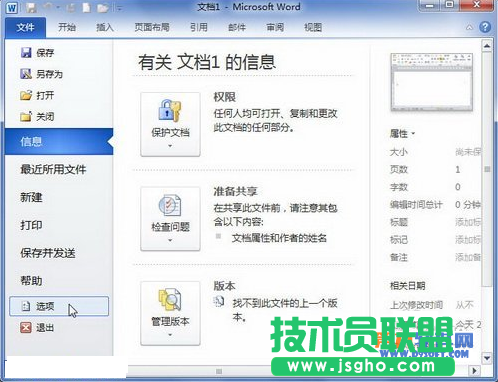498x382 pixels.
Task: Click the 版本 heading text
Action: (225, 286)
